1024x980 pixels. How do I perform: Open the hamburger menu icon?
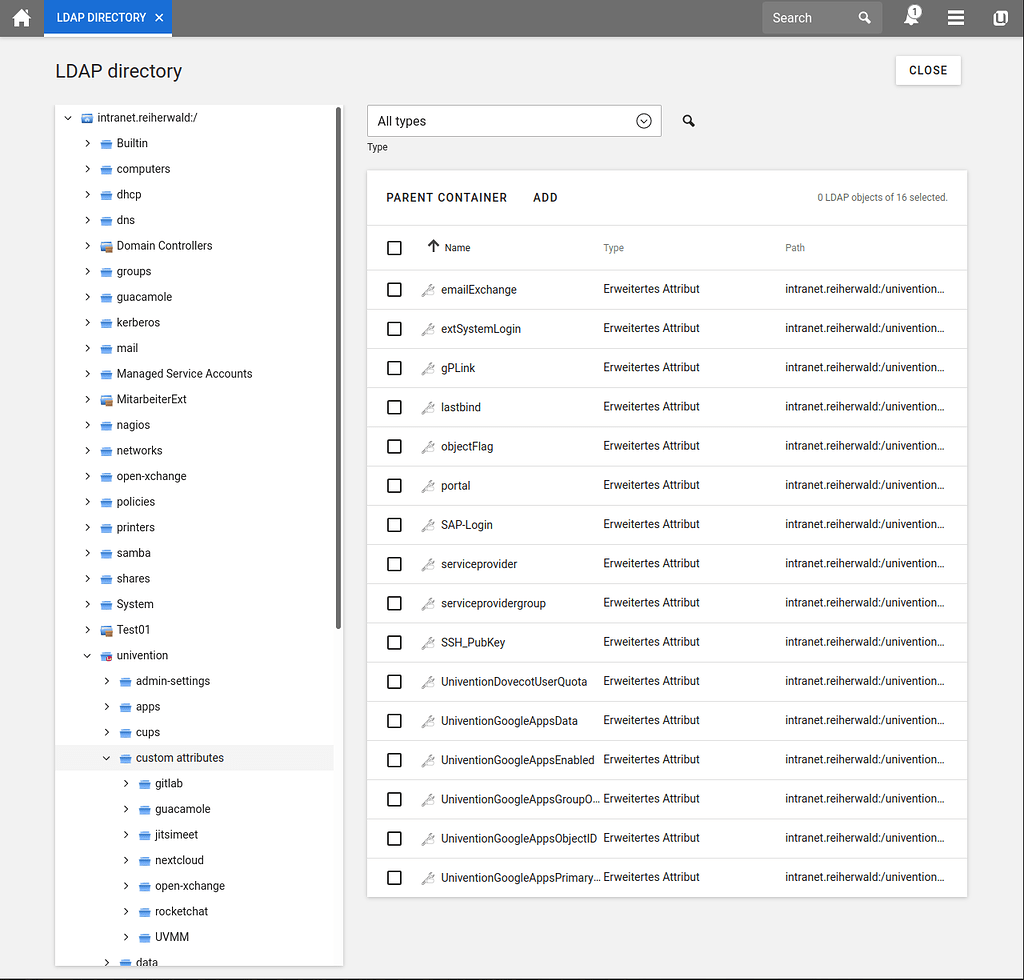coord(955,18)
